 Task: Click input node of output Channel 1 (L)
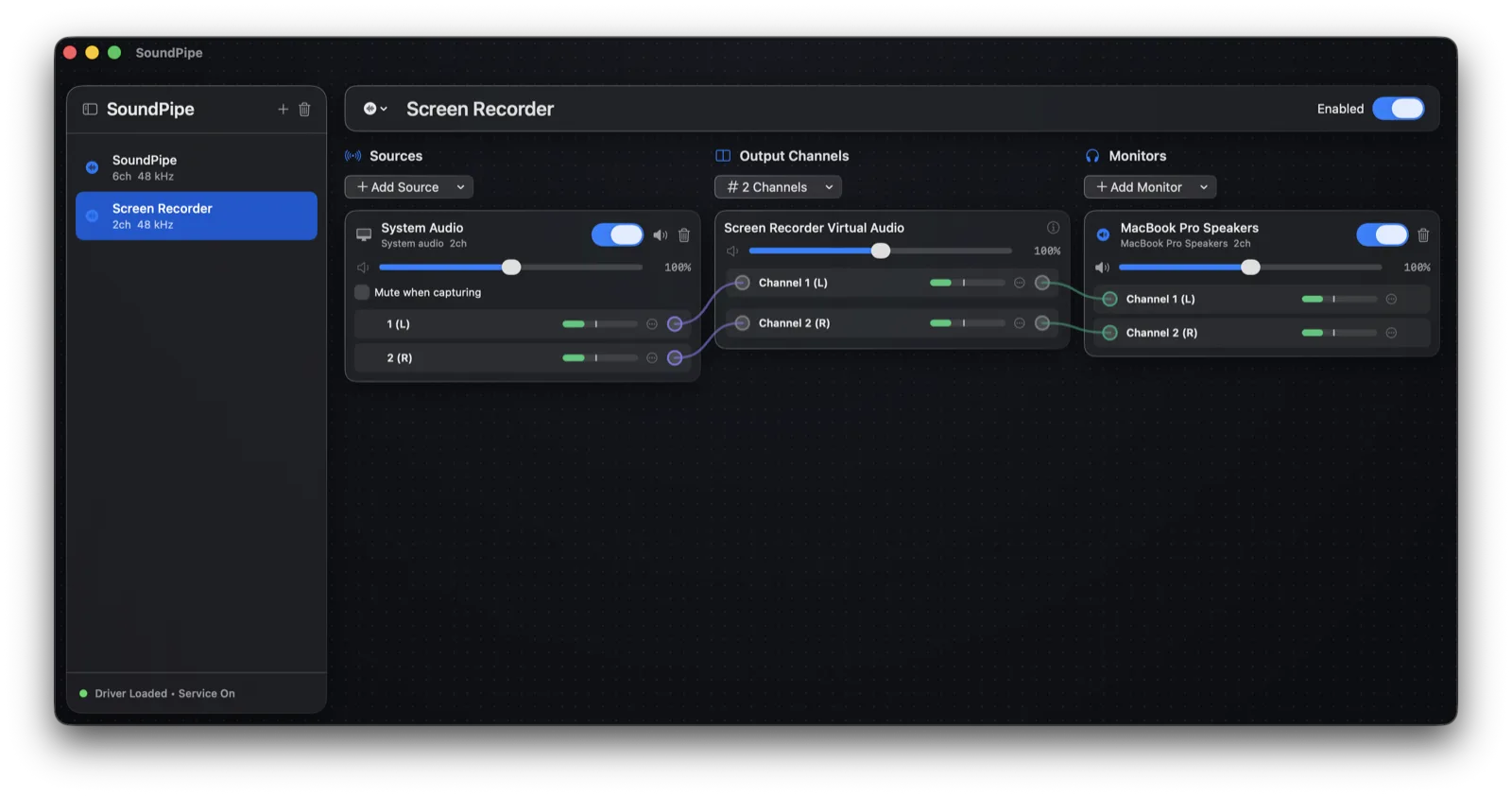743,283
